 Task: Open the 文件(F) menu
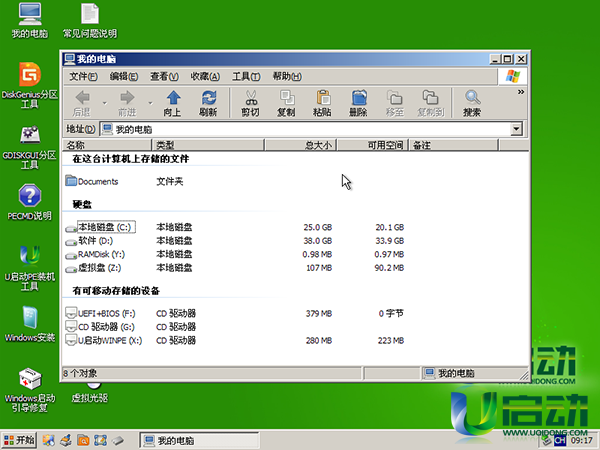pos(83,77)
